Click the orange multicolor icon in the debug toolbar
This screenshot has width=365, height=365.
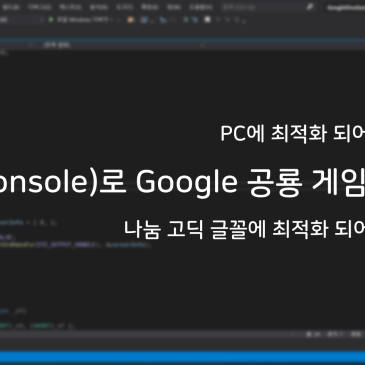pos(131,20)
